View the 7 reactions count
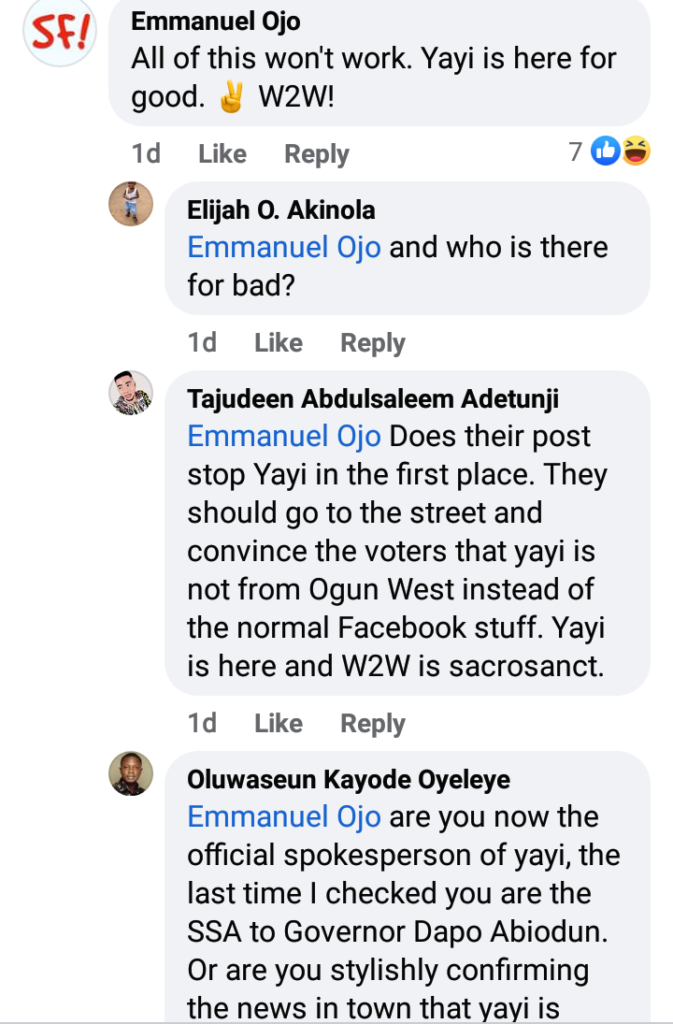The height and width of the screenshot is (1024, 673). click(575, 152)
